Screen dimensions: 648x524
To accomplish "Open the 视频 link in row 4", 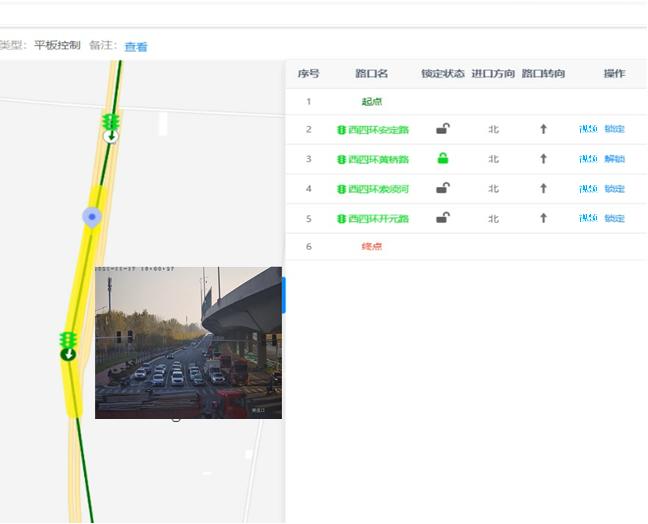I will [x=588, y=189].
